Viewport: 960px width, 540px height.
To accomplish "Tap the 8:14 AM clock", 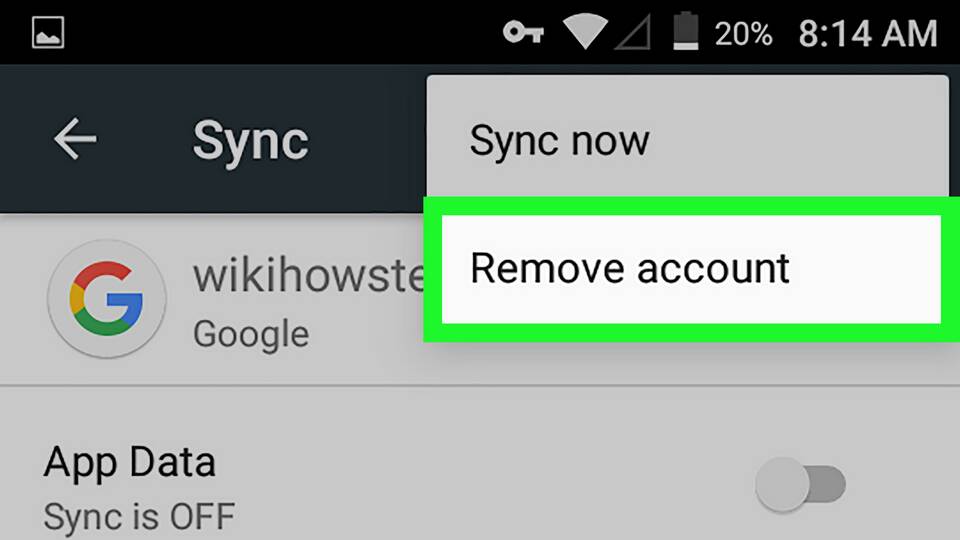I will pyautogui.click(x=868, y=33).
